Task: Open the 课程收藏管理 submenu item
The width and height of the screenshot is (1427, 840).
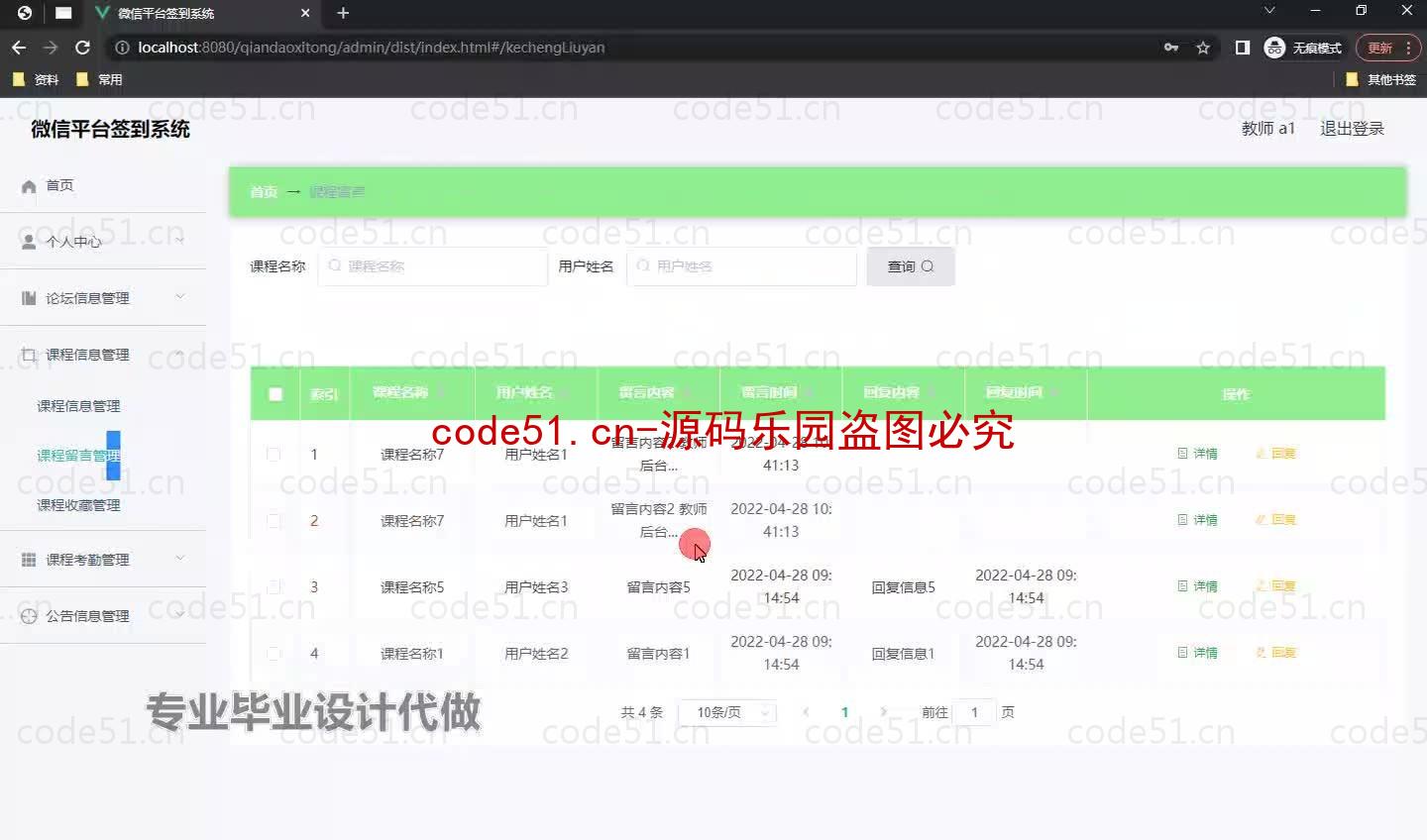Action: (78, 505)
